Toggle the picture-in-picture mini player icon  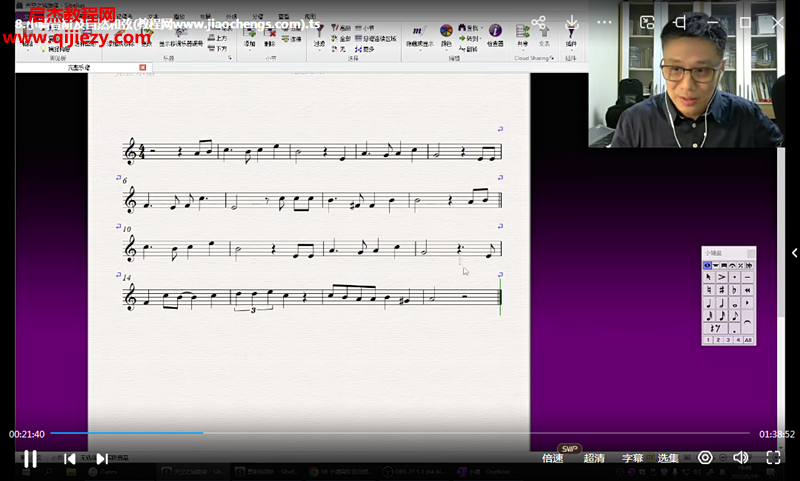tap(647, 22)
